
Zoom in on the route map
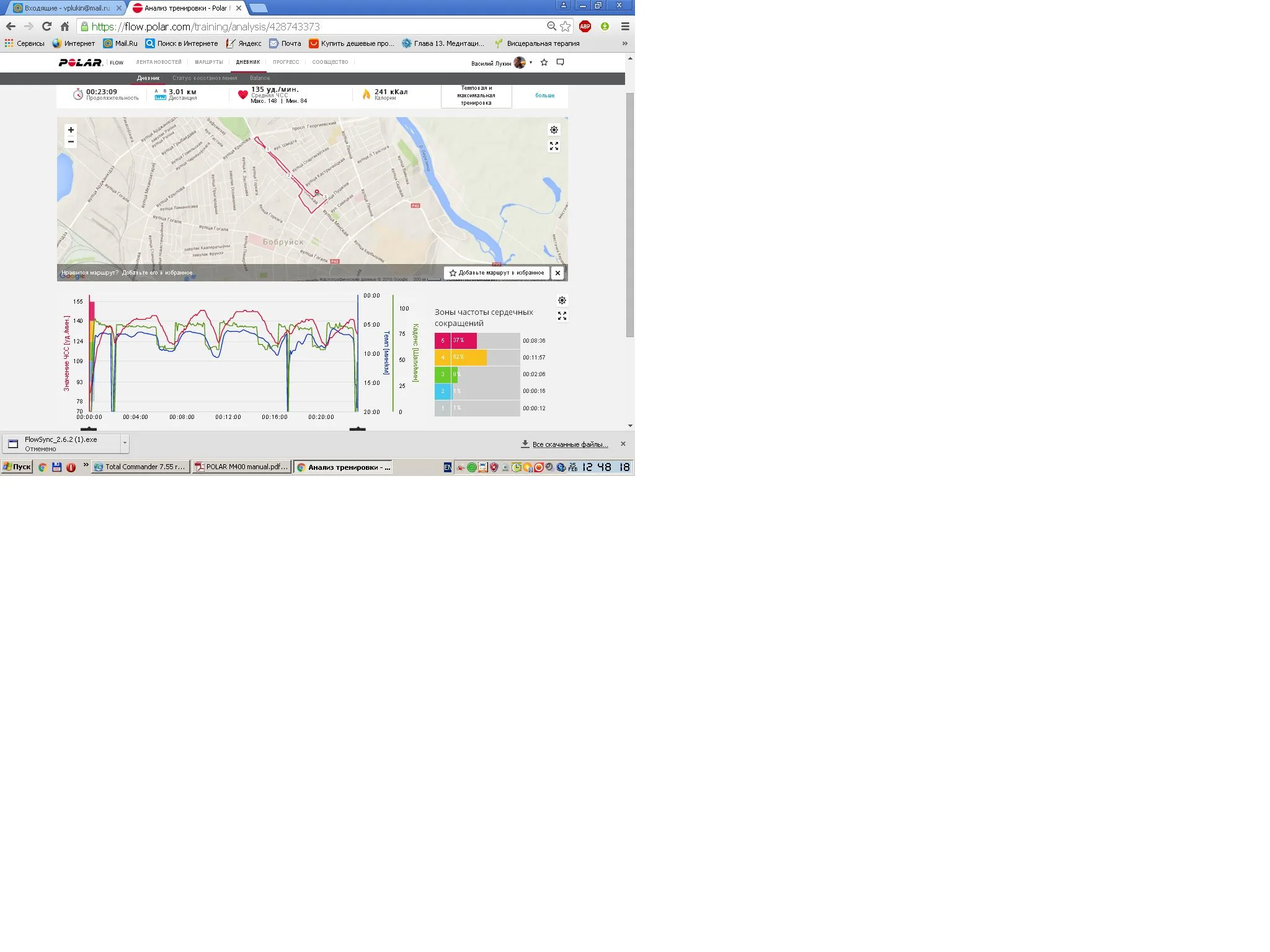point(71,130)
